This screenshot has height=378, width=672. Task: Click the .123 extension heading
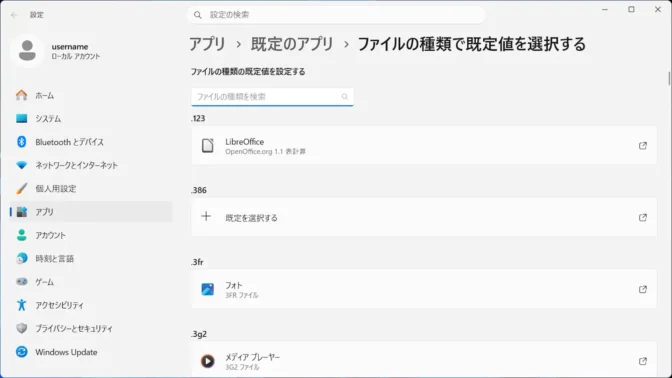[198, 118]
